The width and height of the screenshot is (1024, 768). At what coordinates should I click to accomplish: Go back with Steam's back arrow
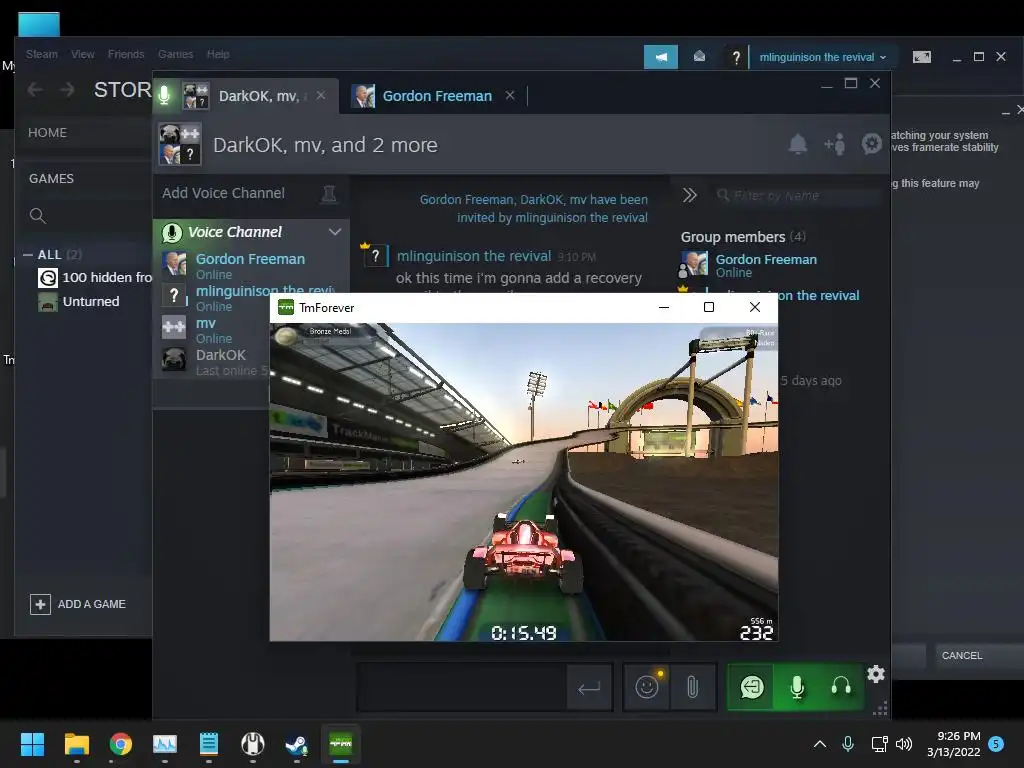click(x=35, y=89)
